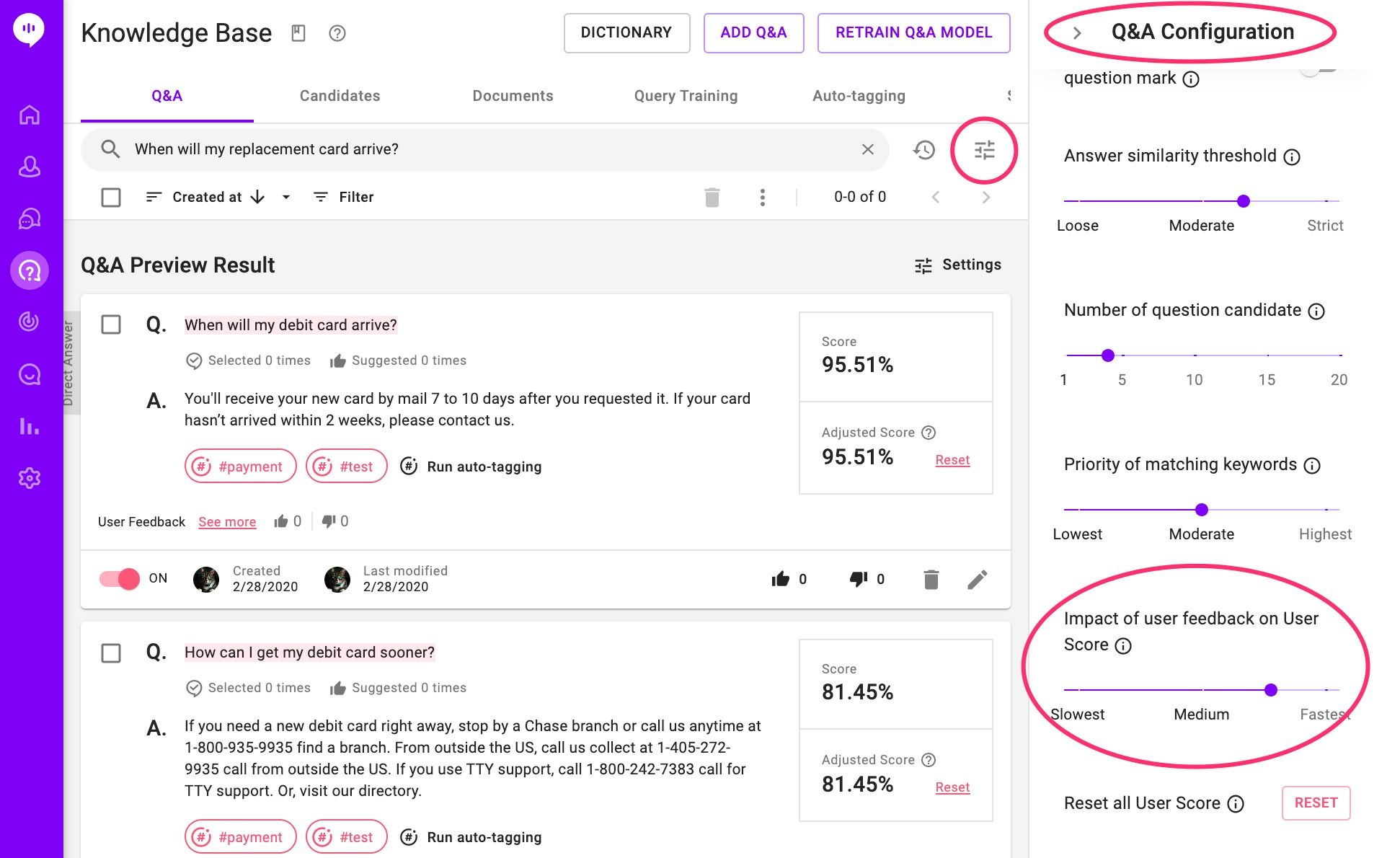Open the three-dot more options menu
Viewport: 1400px width, 858px height.
coord(762,198)
